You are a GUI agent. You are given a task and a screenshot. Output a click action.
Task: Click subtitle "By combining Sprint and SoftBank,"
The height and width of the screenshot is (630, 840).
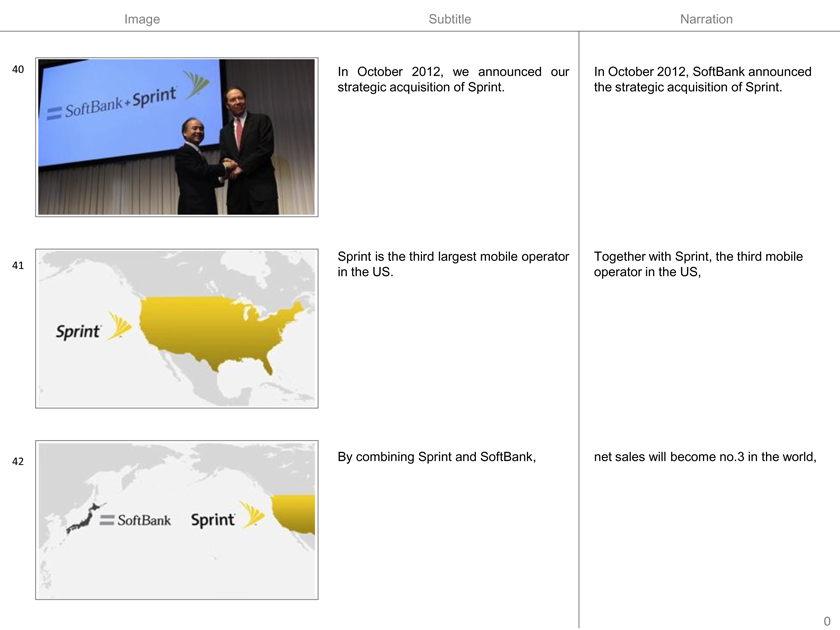pyautogui.click(x=437, y=457)
